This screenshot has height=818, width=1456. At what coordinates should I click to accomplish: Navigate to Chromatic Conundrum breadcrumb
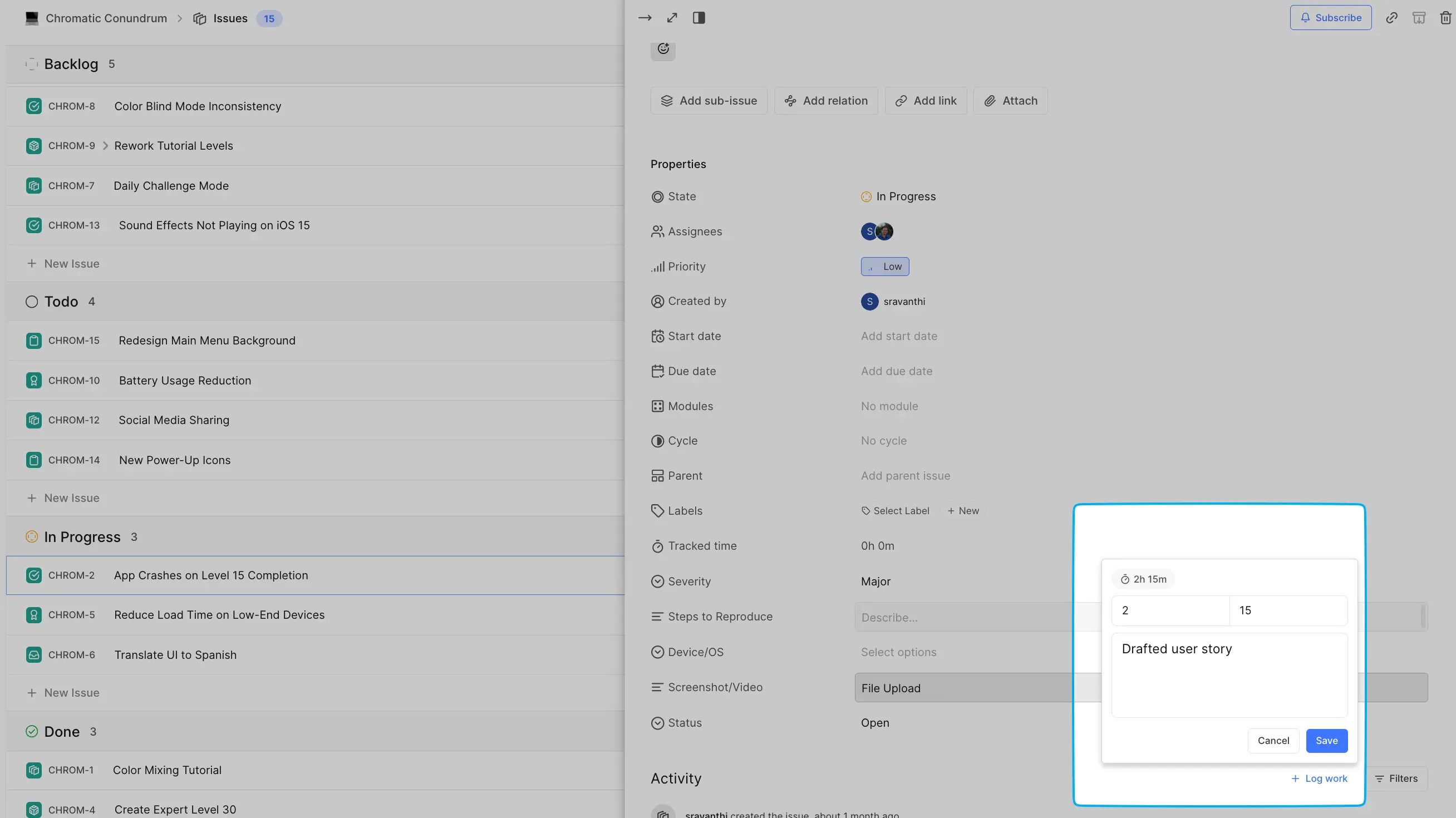[x=105, y=18]
